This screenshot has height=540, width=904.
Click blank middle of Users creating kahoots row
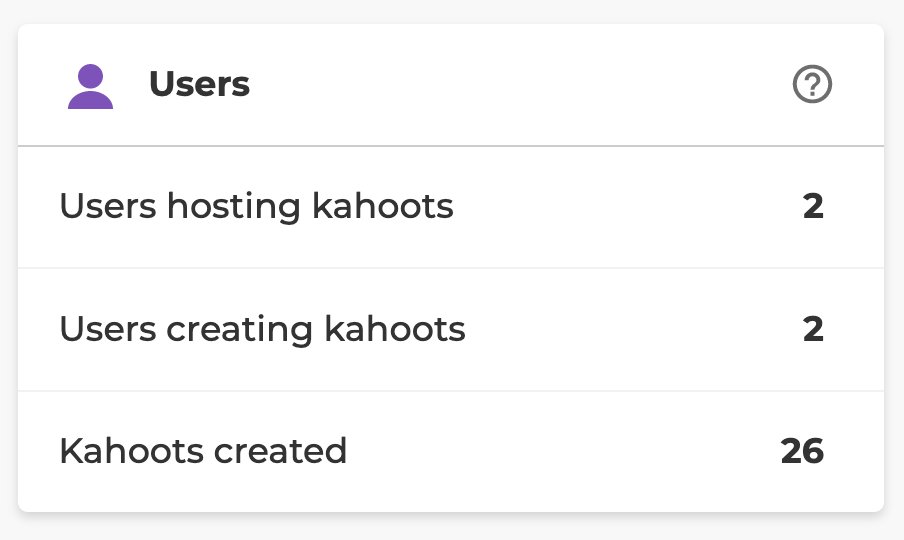tap(630, 329)
